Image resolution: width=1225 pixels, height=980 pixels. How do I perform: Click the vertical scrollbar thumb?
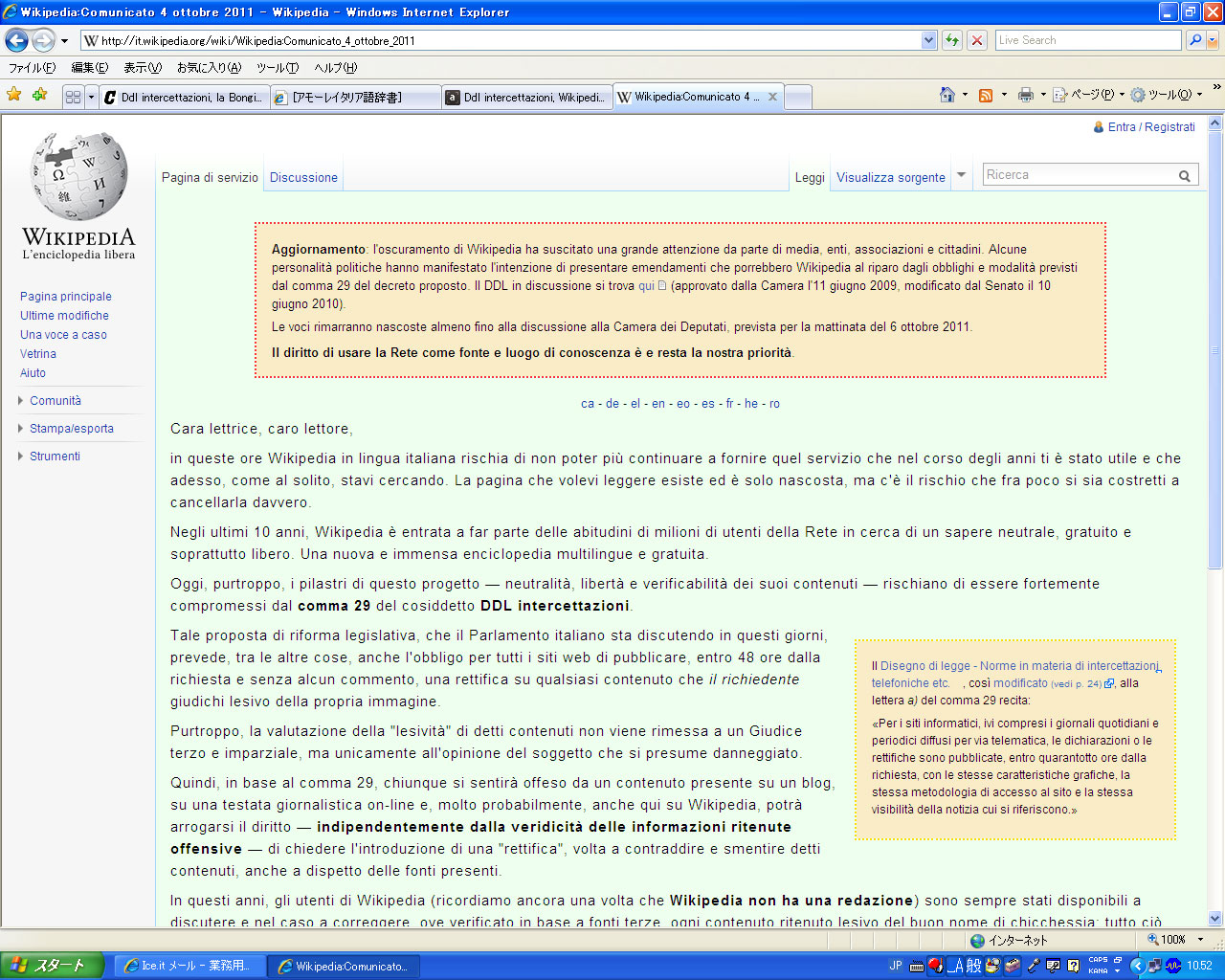point(1215,350)
